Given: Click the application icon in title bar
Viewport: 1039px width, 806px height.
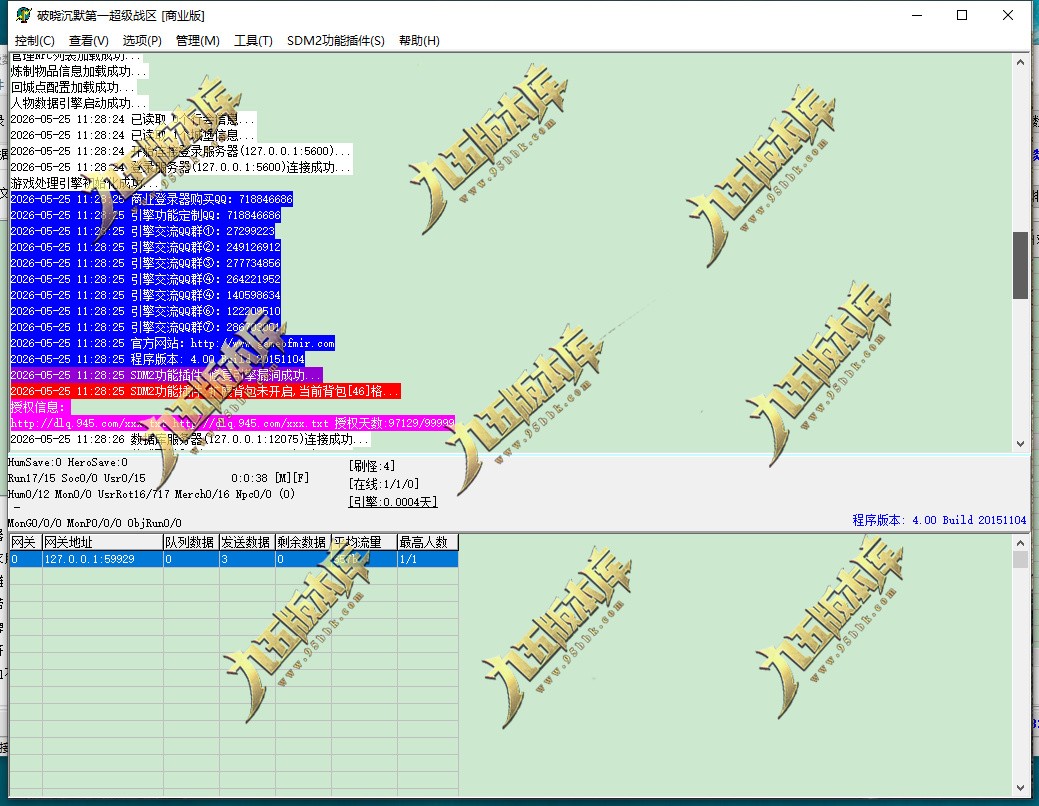Looking at the screenshot, I should pyautogui.click(x=23, y=15).
